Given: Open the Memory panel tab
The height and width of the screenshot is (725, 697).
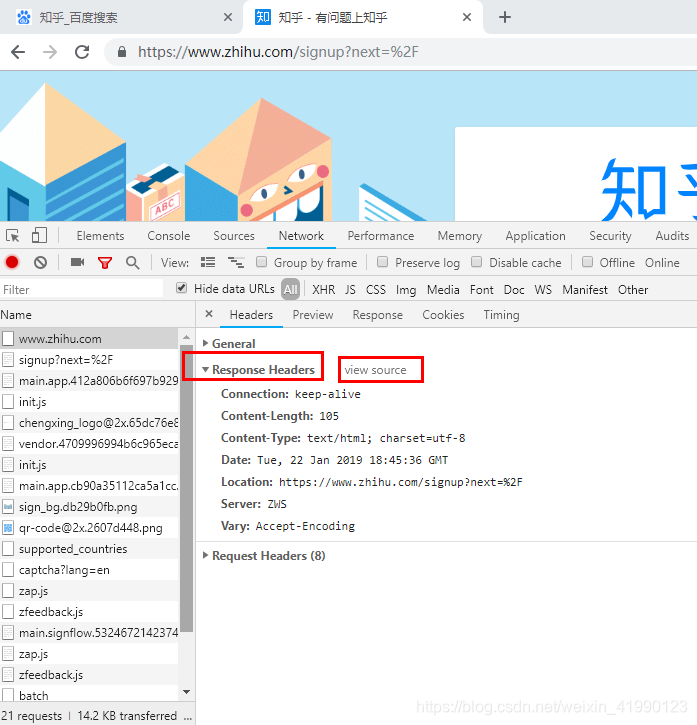Looking at the screenshot, I should (460, 236).
